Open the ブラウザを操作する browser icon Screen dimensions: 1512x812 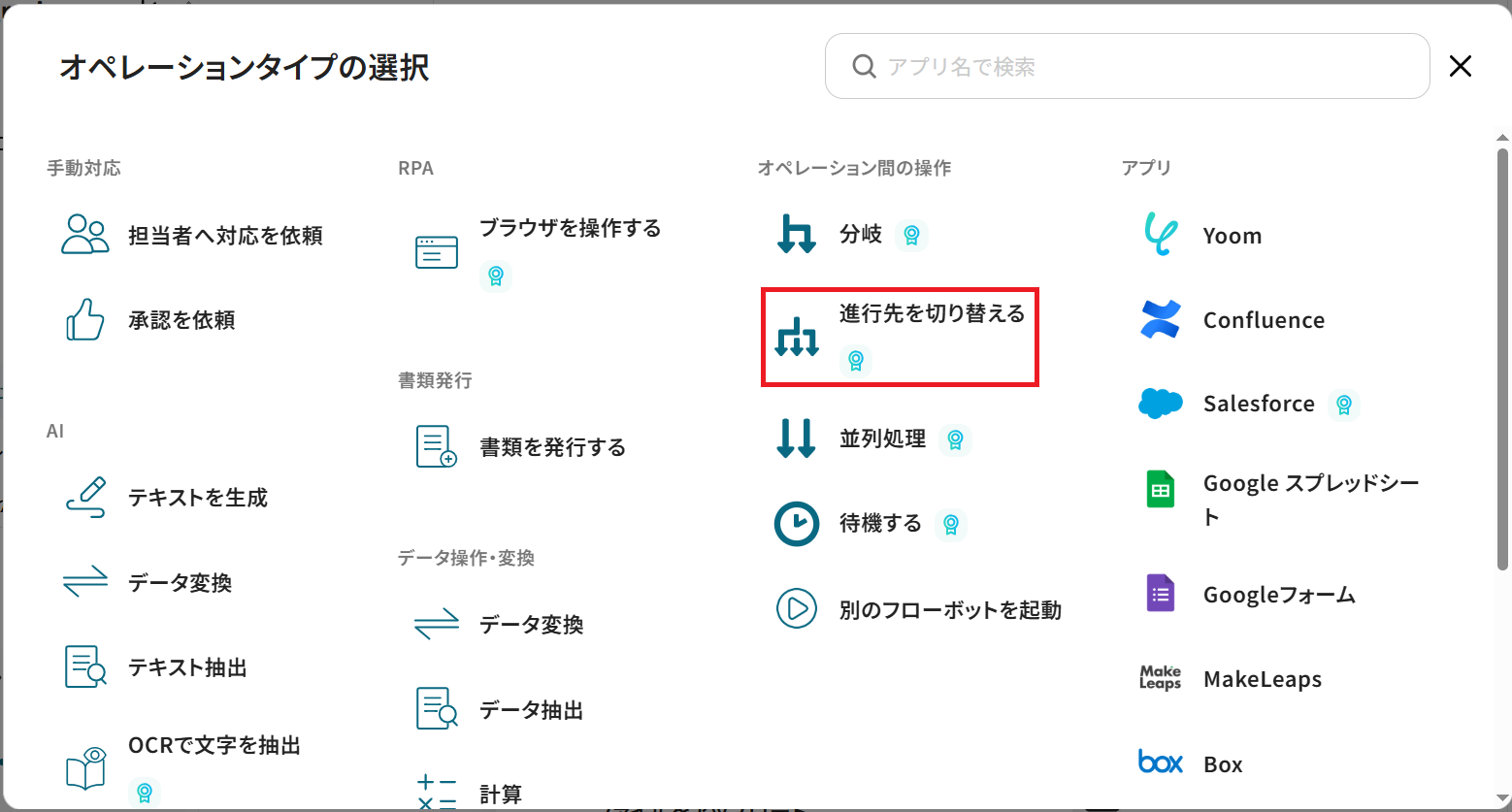click(437, 252)
